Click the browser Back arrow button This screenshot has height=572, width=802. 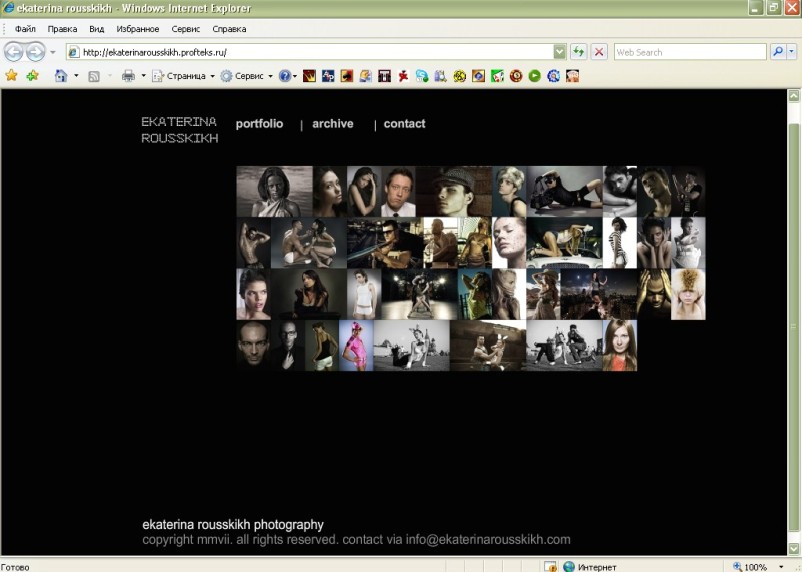pyautogui.click(x=14, y=52)
